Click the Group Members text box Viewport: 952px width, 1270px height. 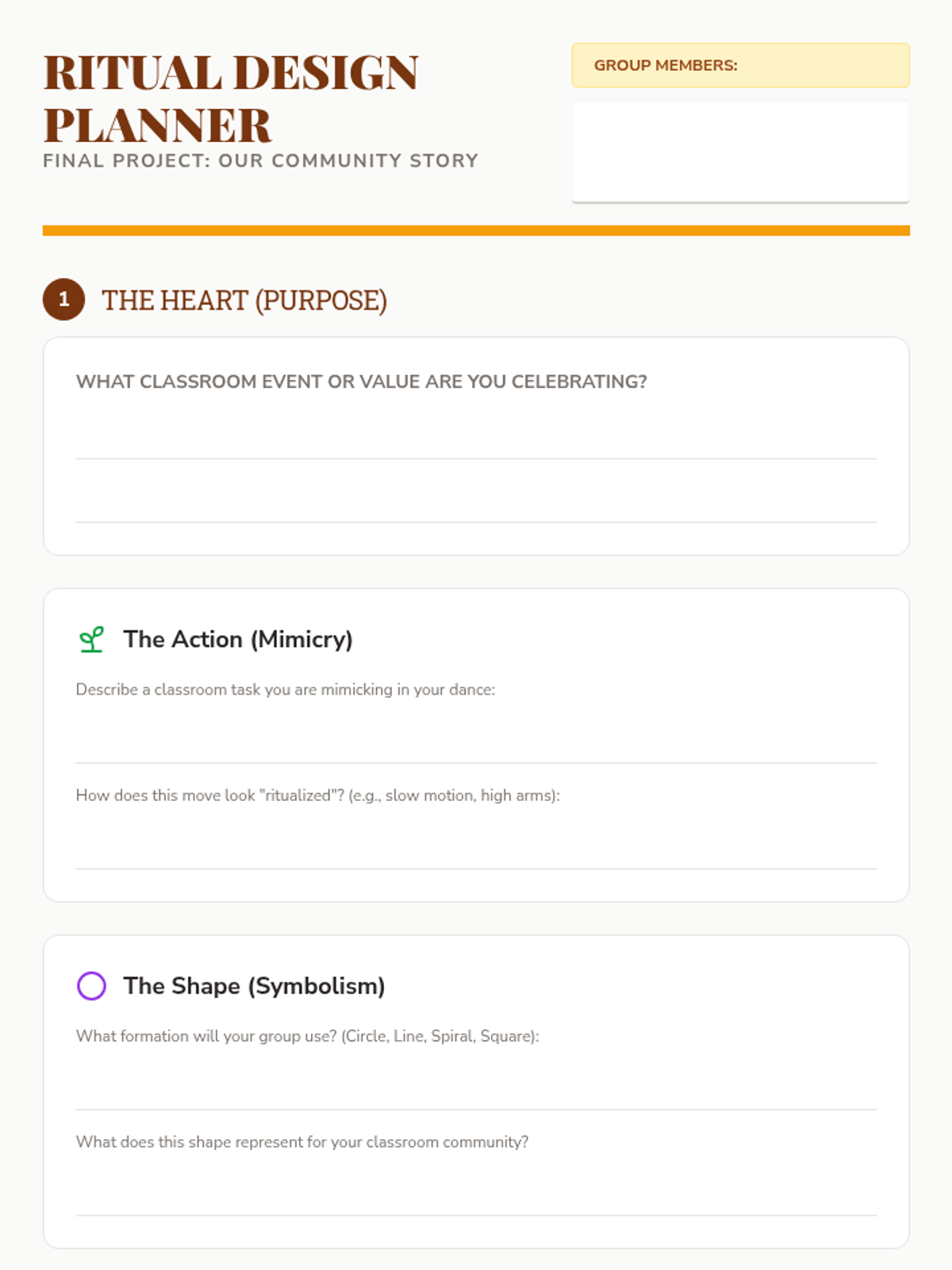click(740, 151)
